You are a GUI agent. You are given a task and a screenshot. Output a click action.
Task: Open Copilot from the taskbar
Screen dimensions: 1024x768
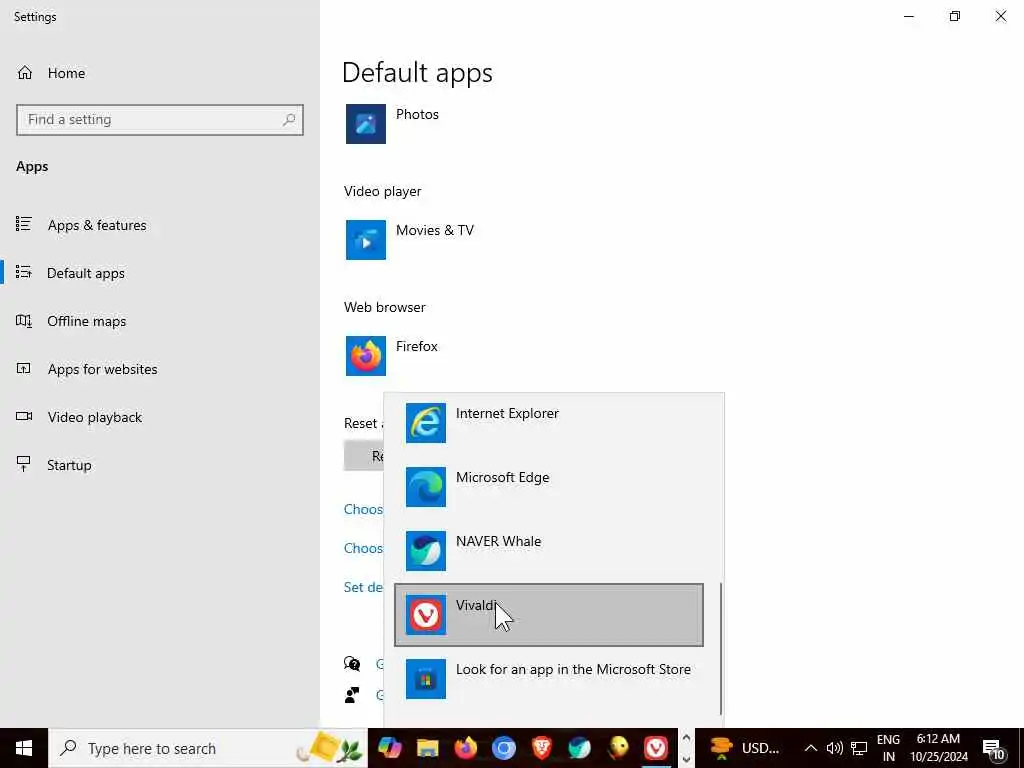point(389,748)
